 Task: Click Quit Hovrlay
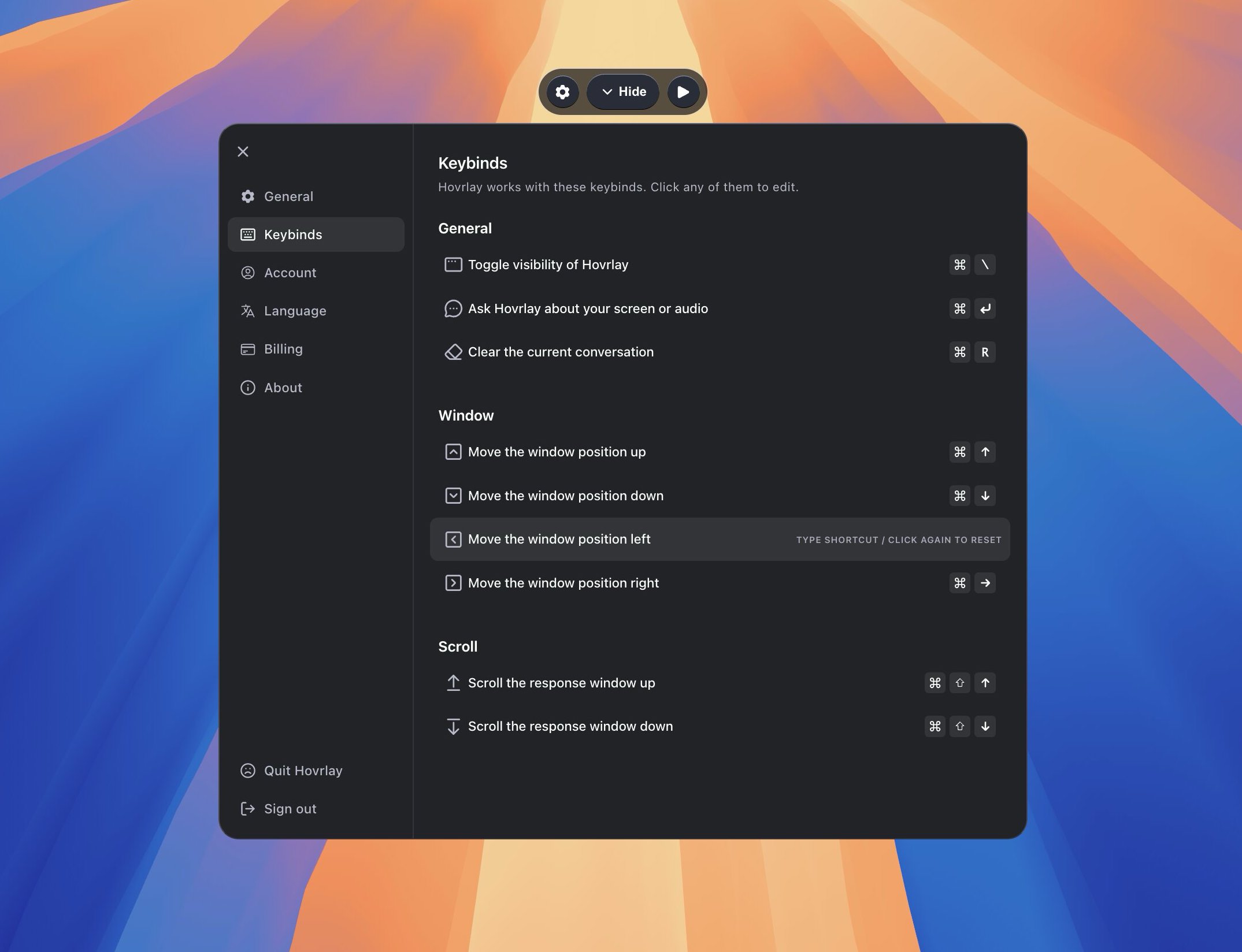tap(316, 771)
